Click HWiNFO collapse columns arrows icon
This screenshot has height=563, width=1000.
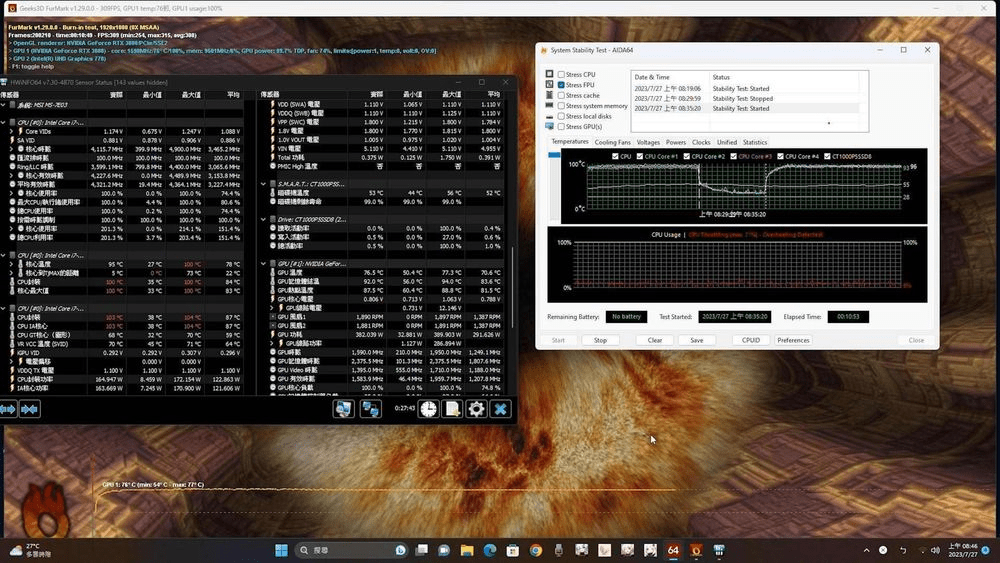pos(29,409)
